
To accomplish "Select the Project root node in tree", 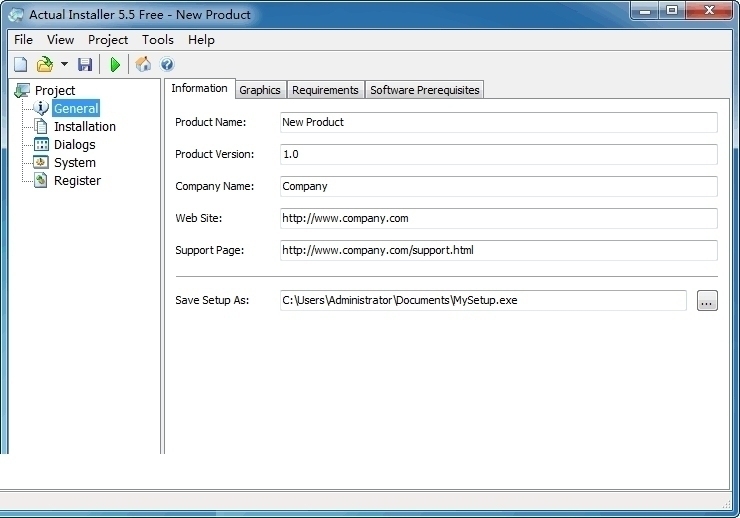I will (x=55, y=90).
